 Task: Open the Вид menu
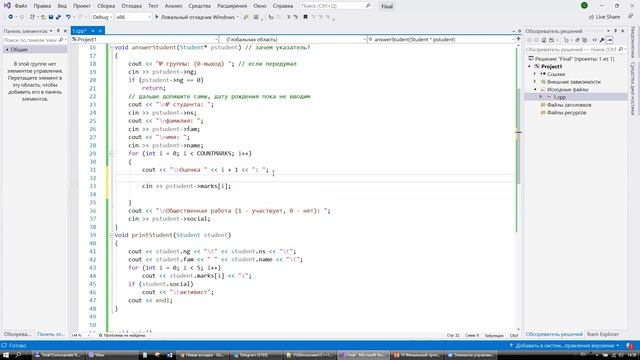[x=62, y=6]
